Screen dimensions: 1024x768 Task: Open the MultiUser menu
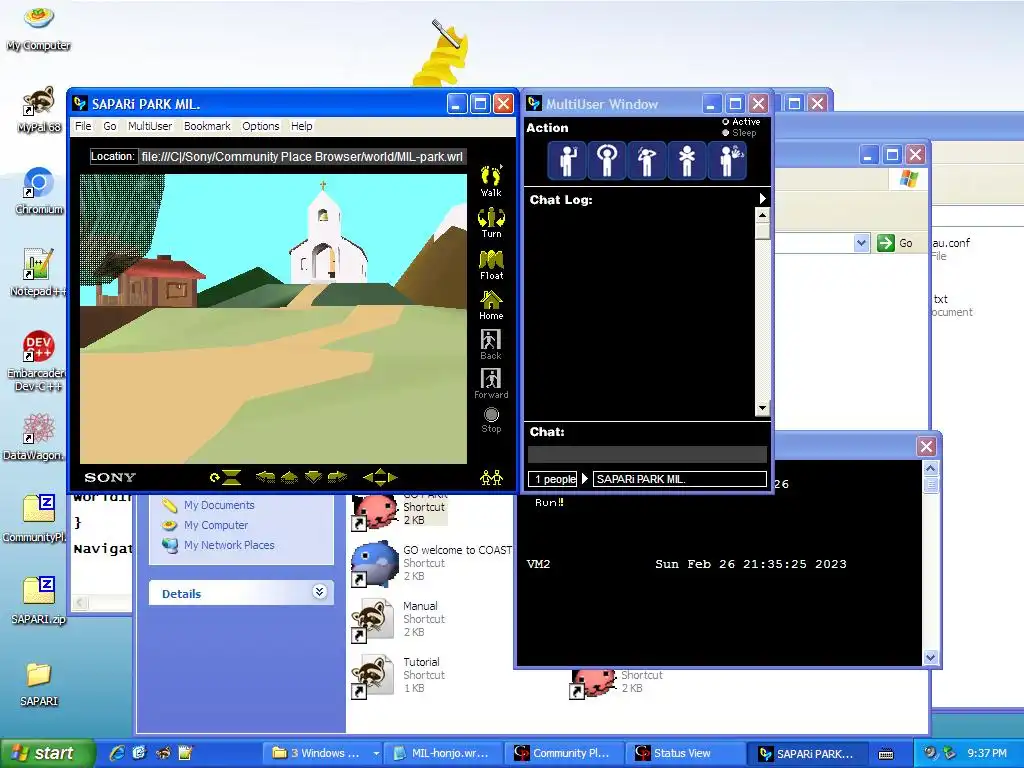click(x=150, y=126)
